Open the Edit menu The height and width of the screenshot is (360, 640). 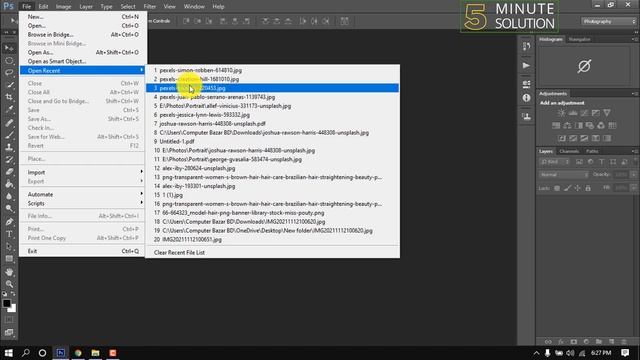coord(43,7)
